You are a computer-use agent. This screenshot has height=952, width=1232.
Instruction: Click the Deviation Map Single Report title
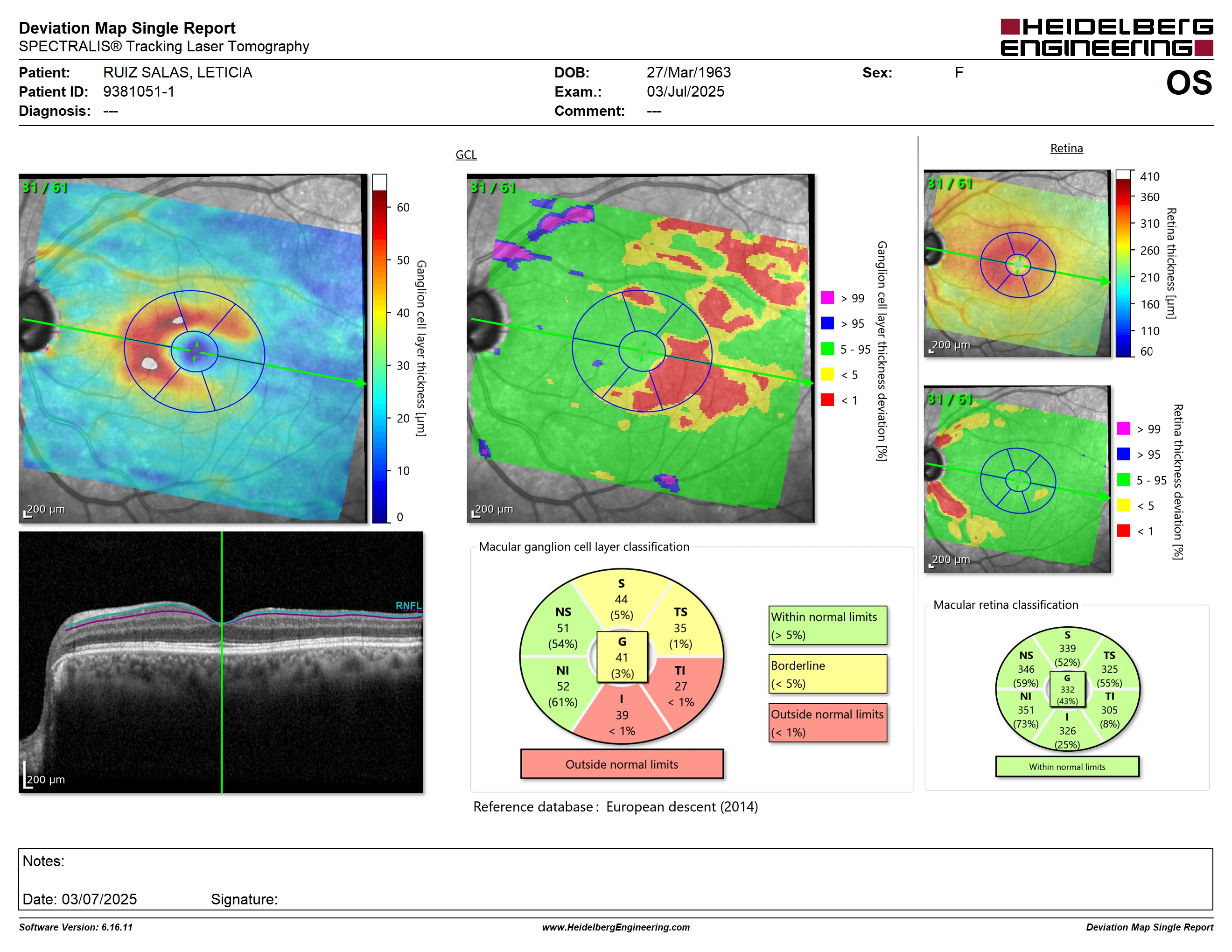[127, 28]
